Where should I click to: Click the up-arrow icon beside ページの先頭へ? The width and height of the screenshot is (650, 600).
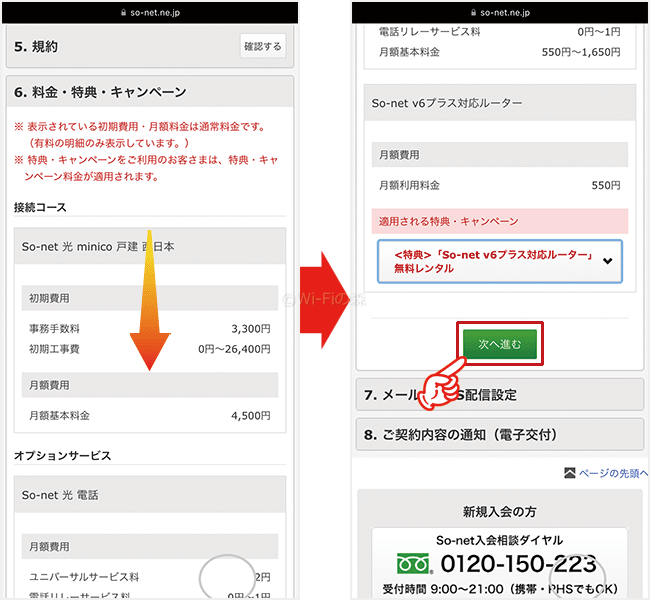[570, 473]
